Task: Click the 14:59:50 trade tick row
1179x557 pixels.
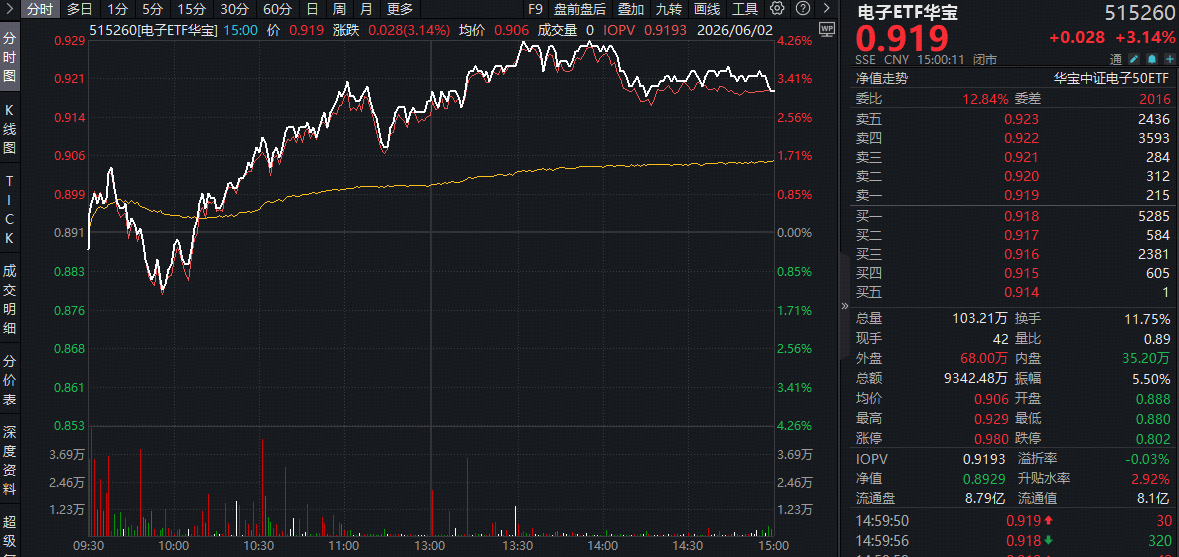Action: pyautogui.click(x=1014, y=521)
